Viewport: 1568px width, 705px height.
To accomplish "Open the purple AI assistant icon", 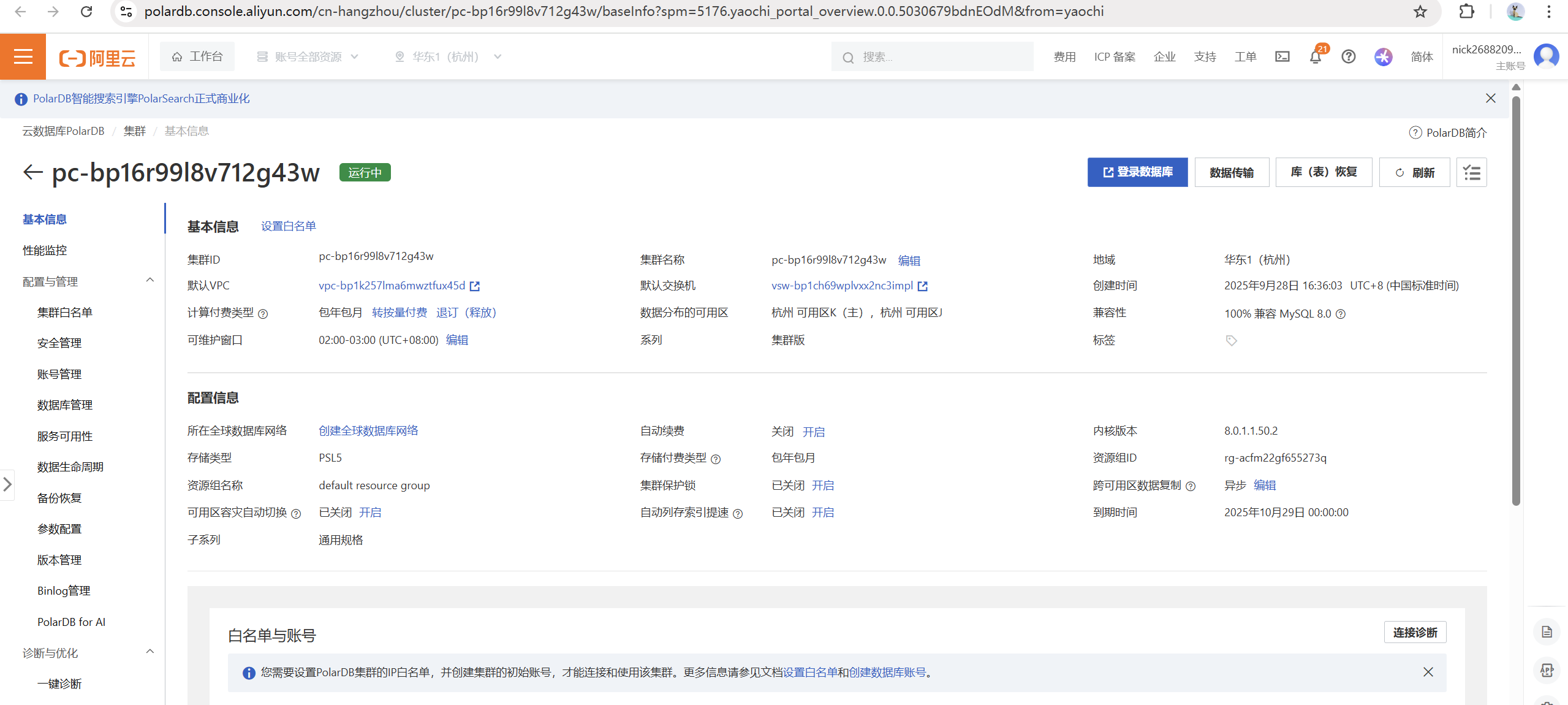I will coord(1383,56).
